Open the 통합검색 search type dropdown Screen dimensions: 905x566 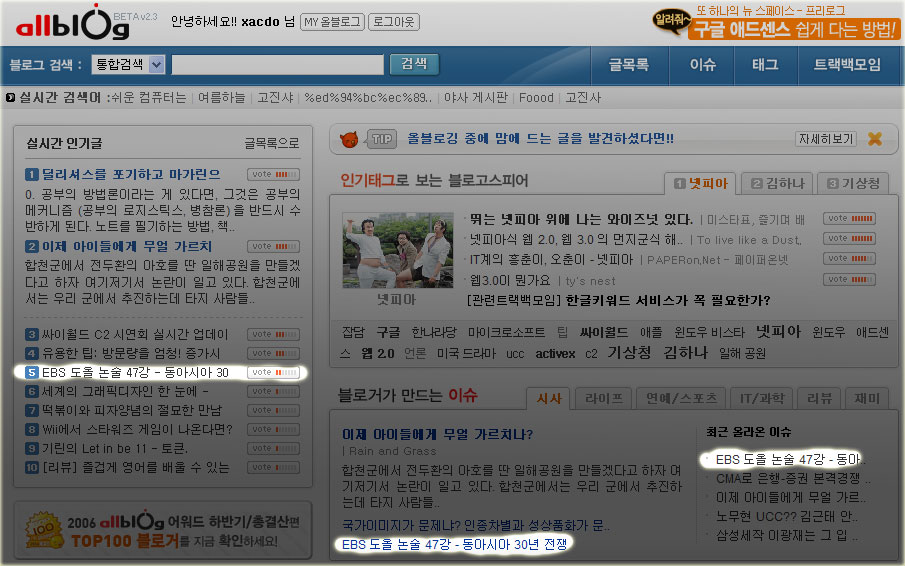[128, 65]
